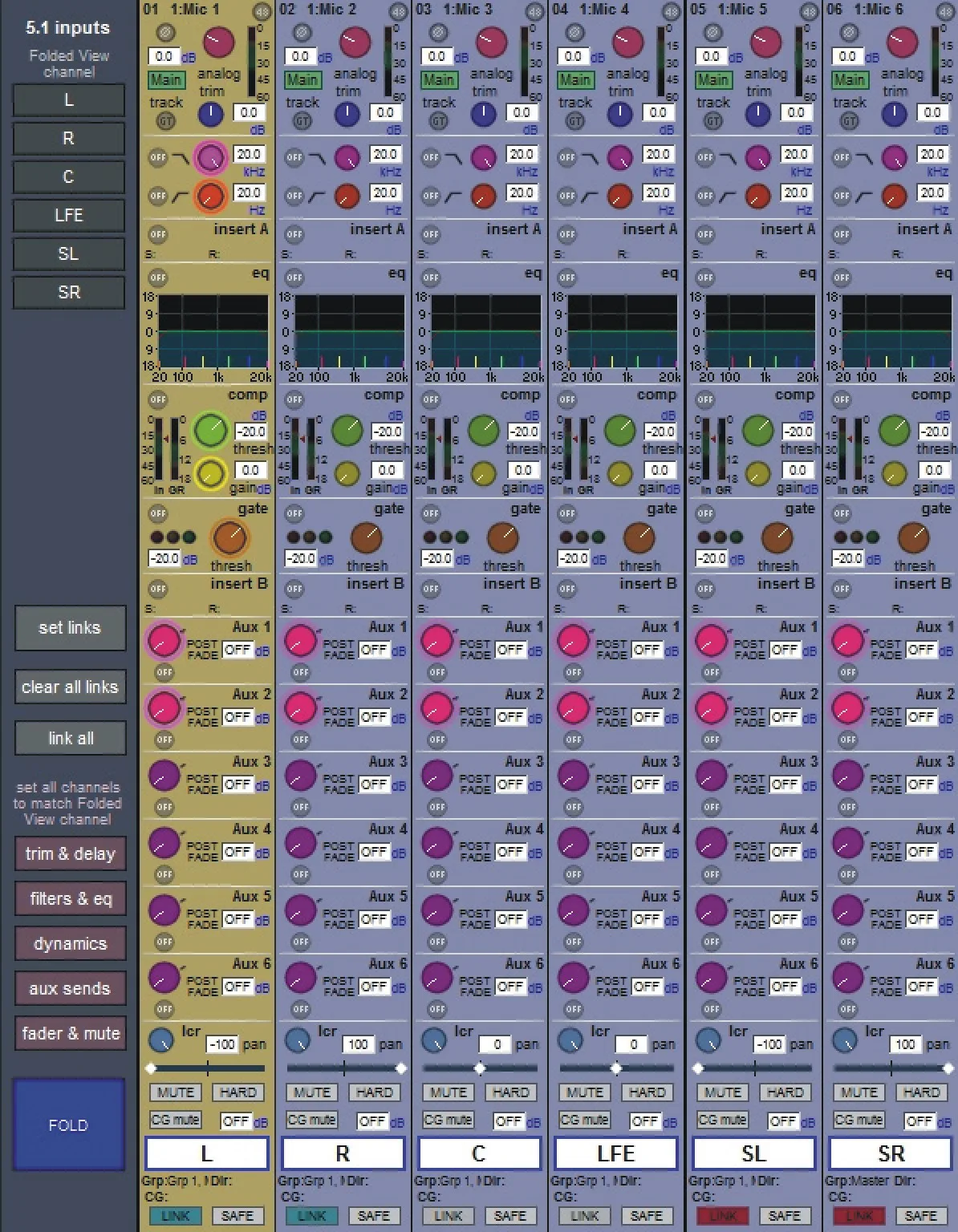Click the Aux 6 send knob on channel 04
The height and width of the screenshot is (1232, 958).
click(x=574, y=978)
